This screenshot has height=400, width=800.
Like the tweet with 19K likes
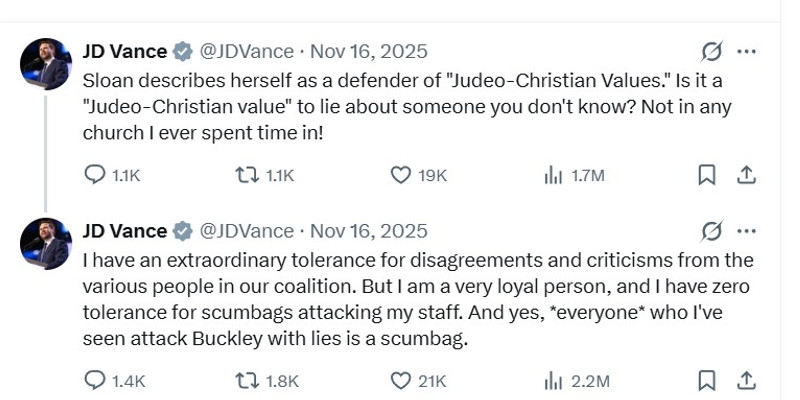coord(401,175)
